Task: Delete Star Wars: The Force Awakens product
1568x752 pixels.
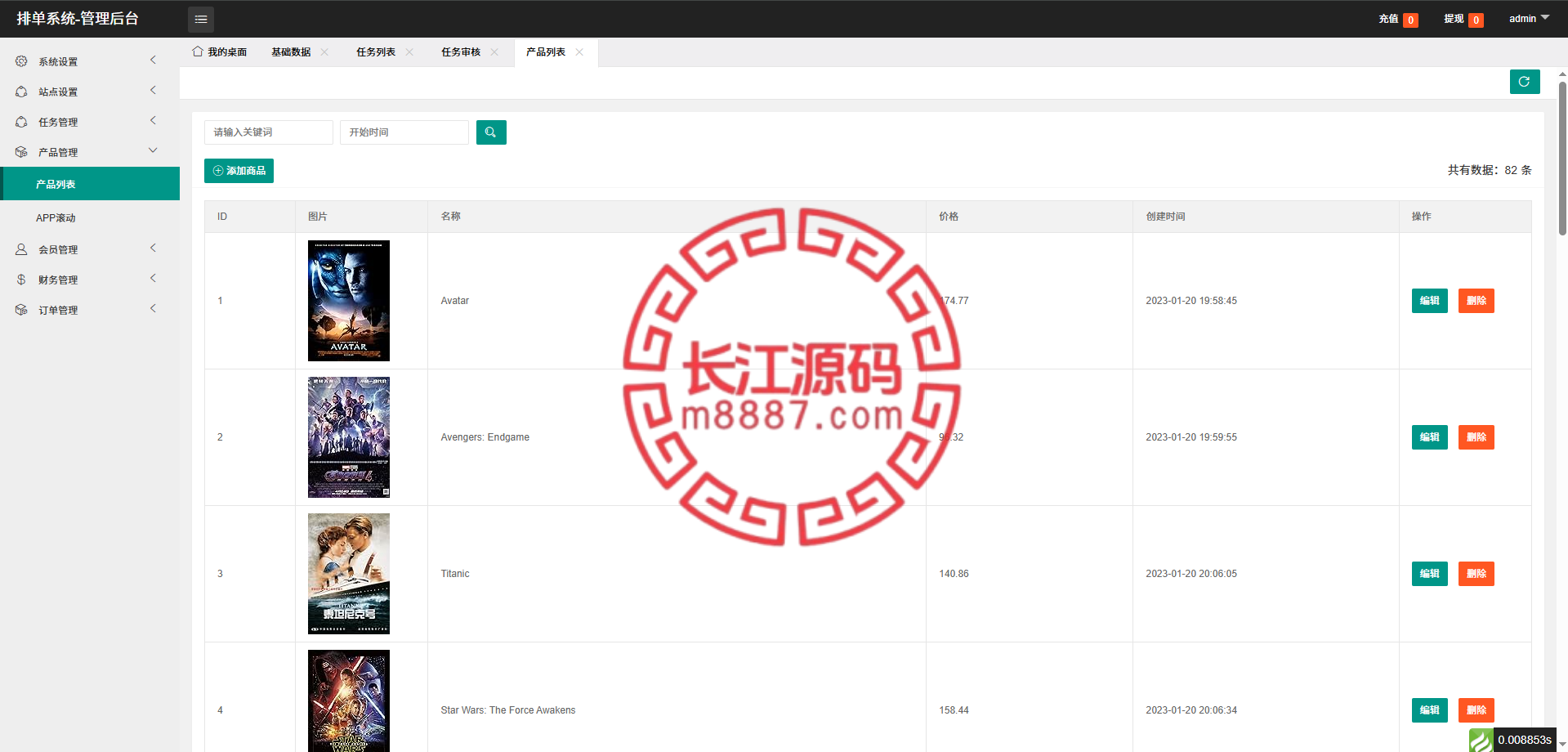Action: [x=1476, y=710]
